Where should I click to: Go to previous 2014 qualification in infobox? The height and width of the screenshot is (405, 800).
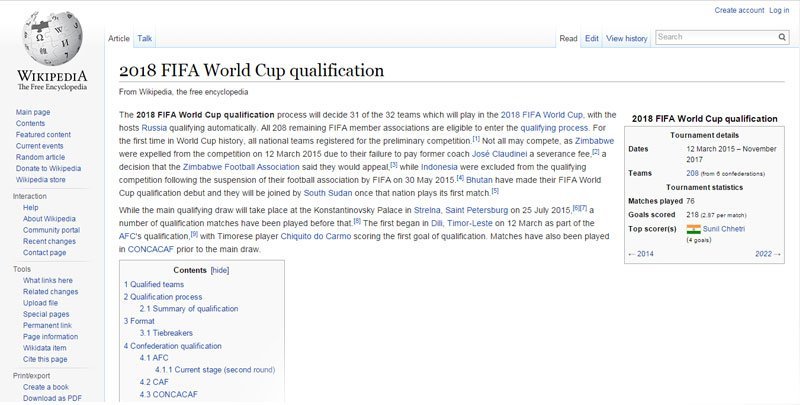[641, 254]
